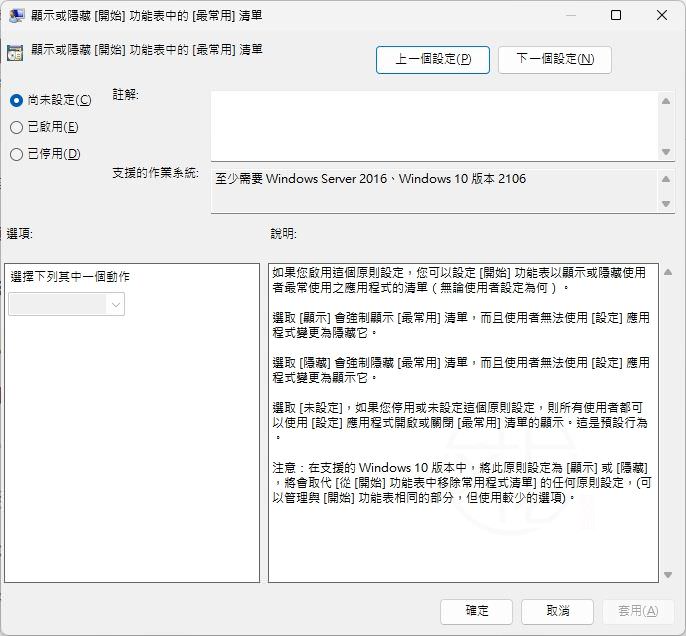Screen dimensions: 686x636
Task: Confirm with the 確定 button
Action: point(476,611)
